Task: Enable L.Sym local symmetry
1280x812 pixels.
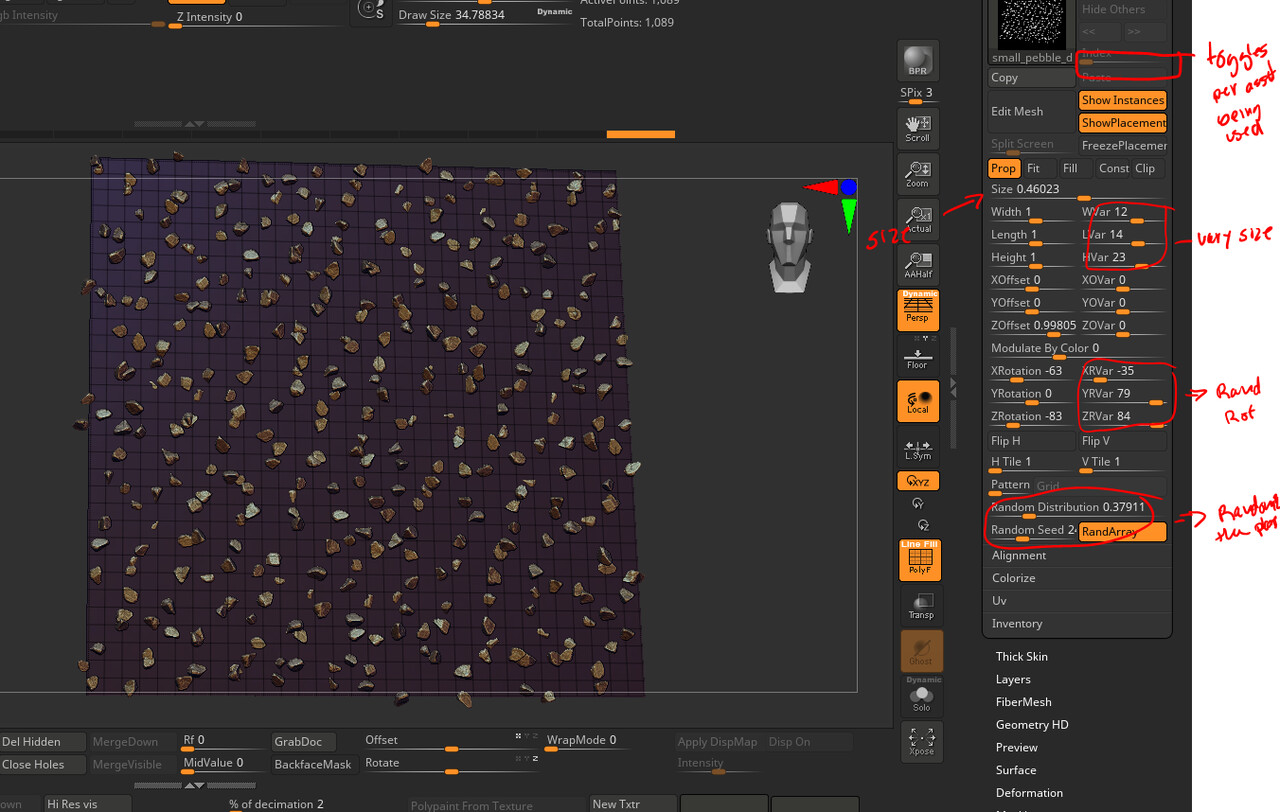Action: click(x=917, y=449)
